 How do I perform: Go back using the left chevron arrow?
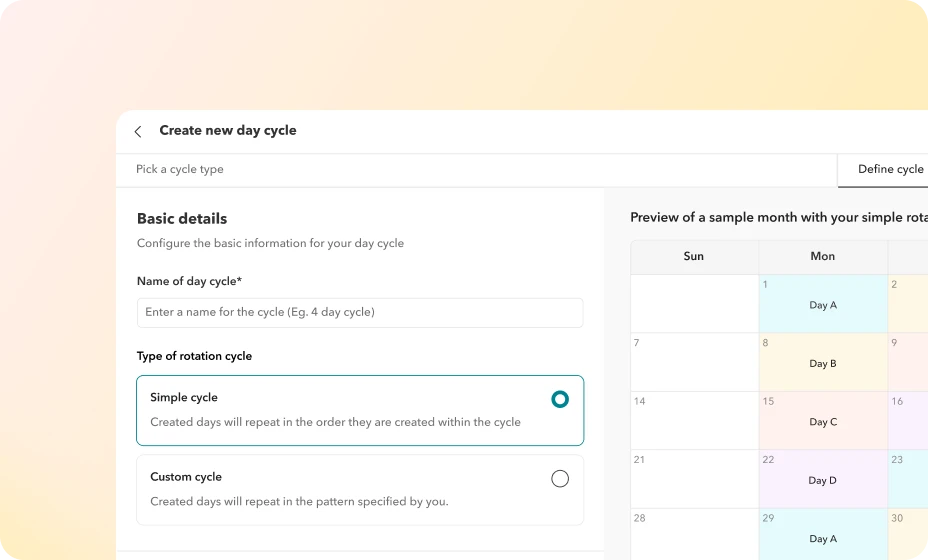pos(138,131)
